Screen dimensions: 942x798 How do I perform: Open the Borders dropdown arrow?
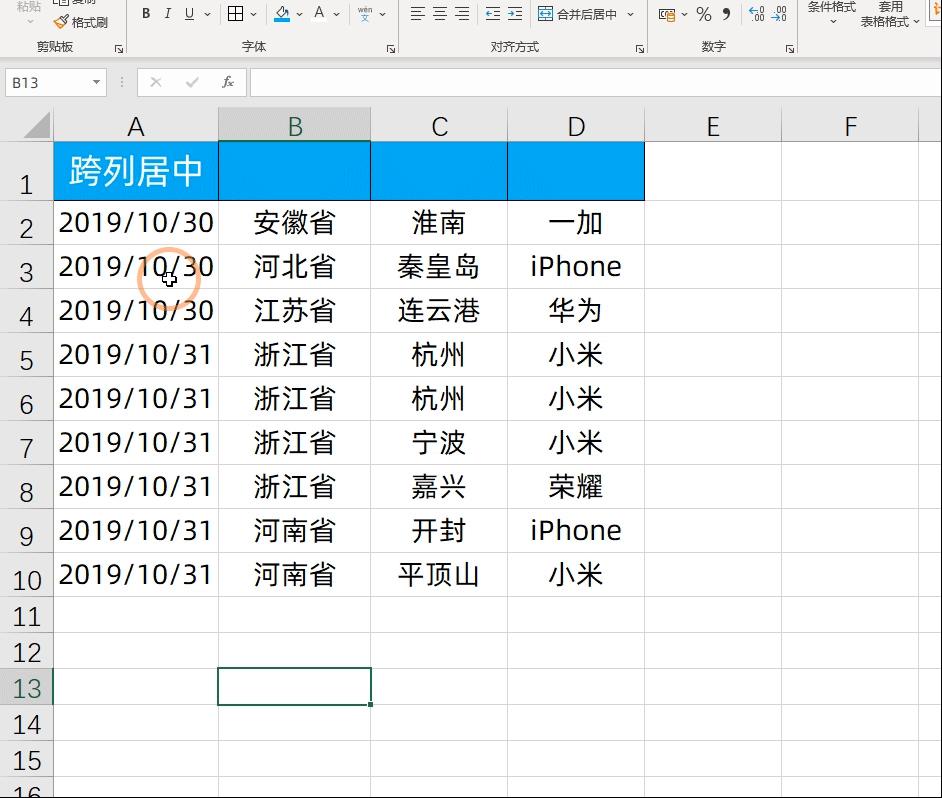pos(252,13)
